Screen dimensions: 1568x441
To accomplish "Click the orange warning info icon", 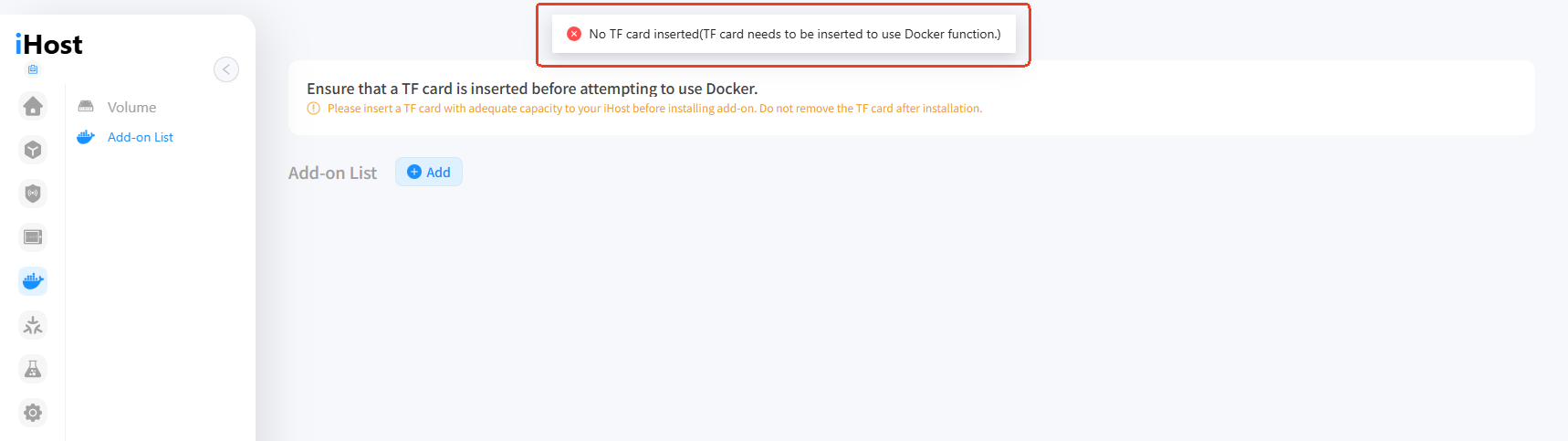I will pyautogui.click(x=314, y=109).
